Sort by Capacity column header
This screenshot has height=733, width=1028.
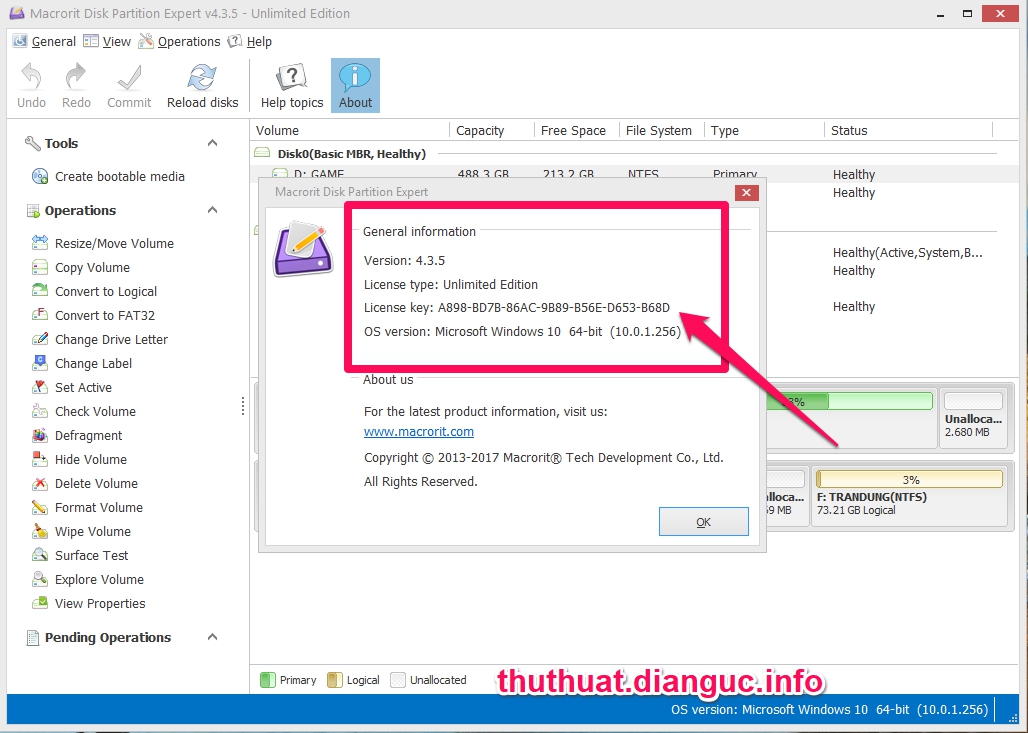pos(492,130)
